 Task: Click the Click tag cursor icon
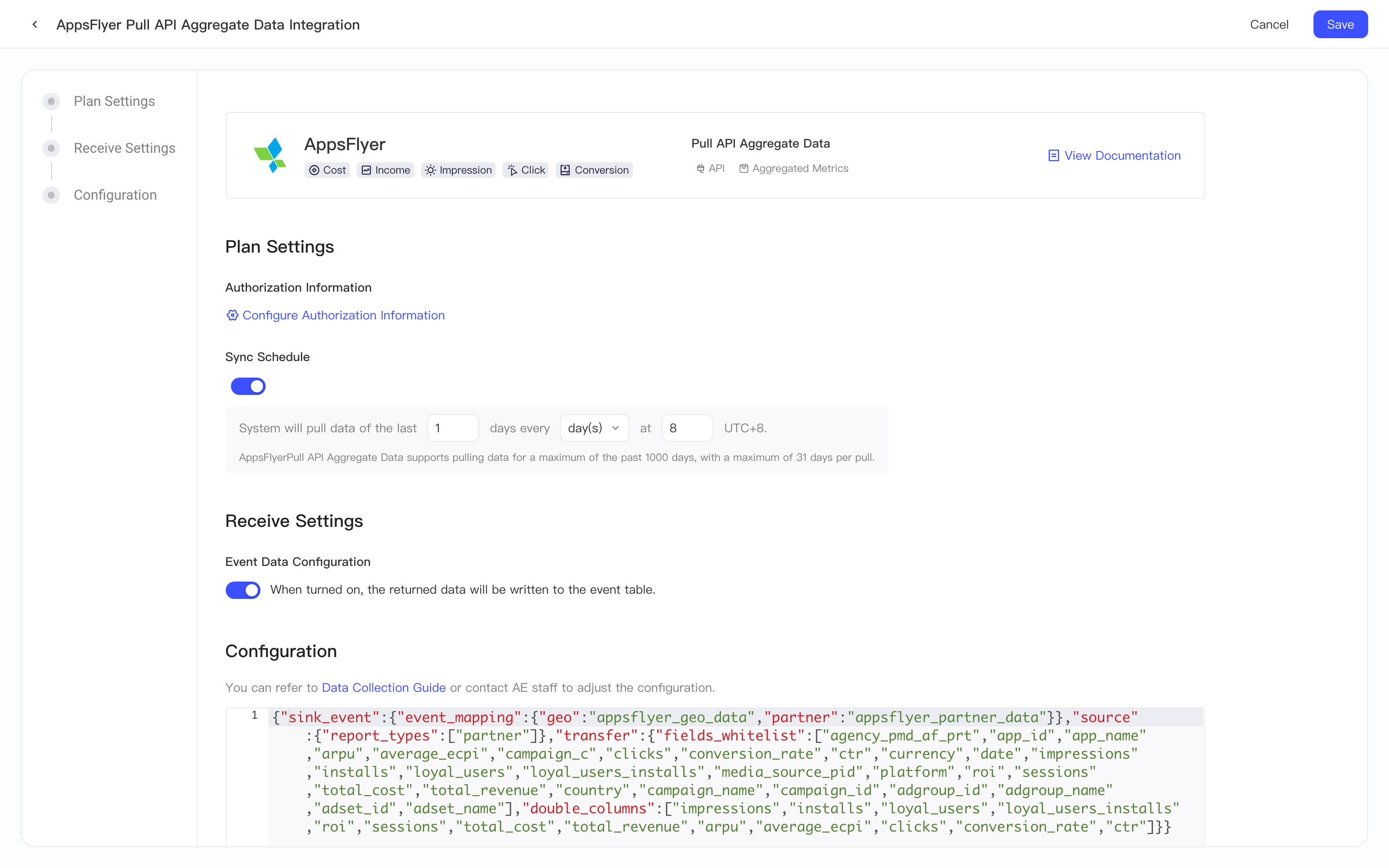click(513, 170)
